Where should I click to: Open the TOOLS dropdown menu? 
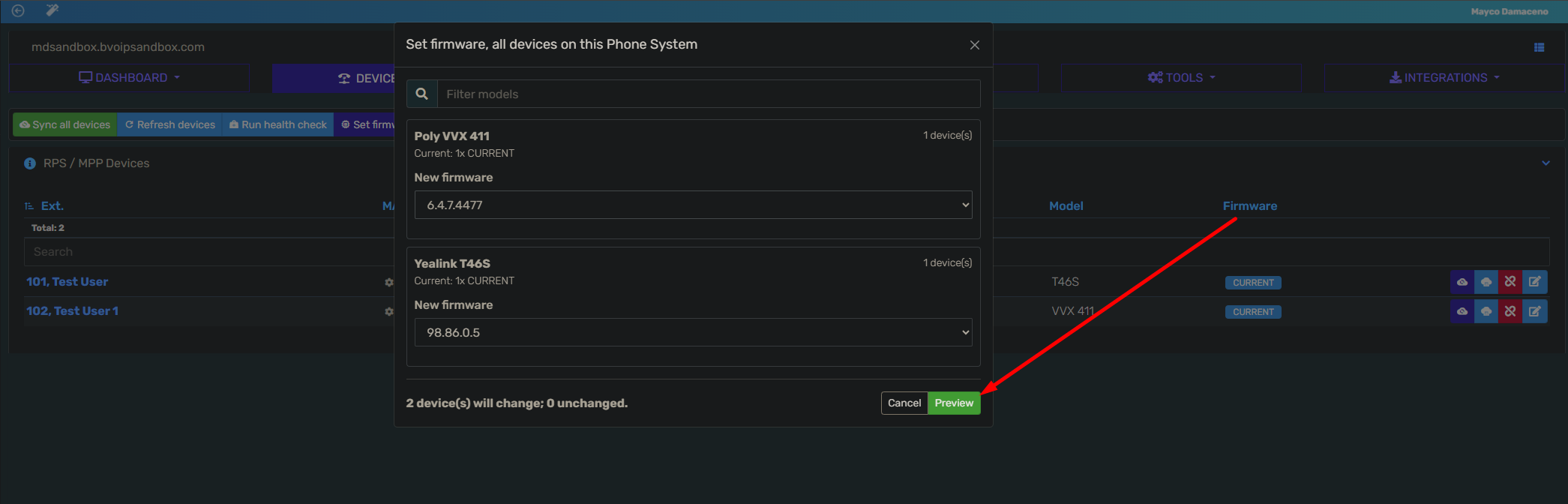[1181, 78]
